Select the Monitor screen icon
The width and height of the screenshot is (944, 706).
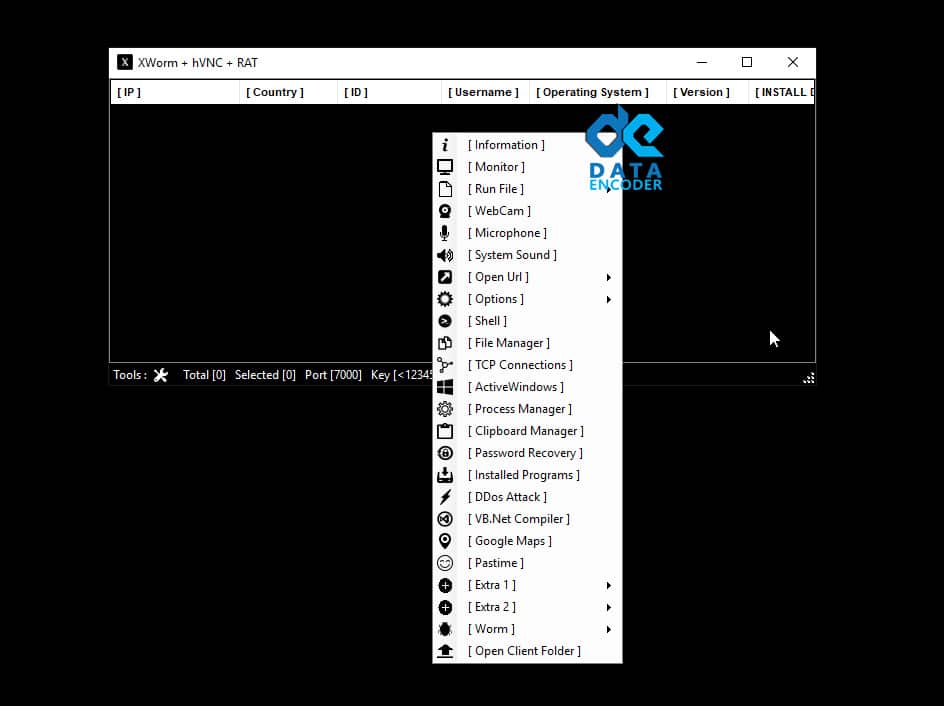tap(445, 167)
